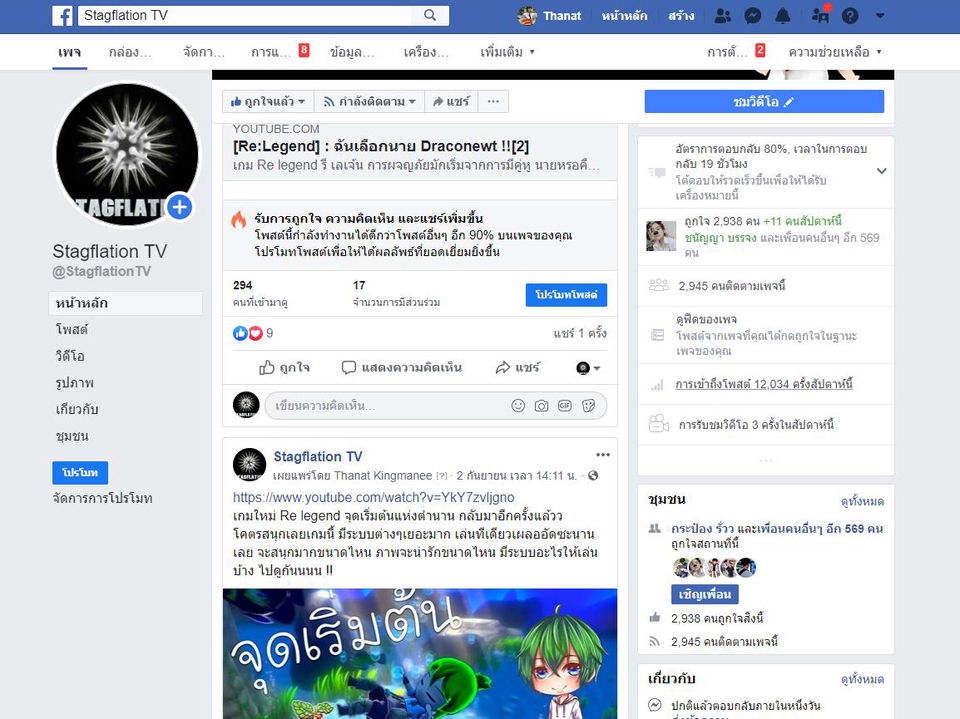This screenshot has height=719, width=960.
Task: Attach a photo via camera icon in comment box
Action: tap(541, 405)
